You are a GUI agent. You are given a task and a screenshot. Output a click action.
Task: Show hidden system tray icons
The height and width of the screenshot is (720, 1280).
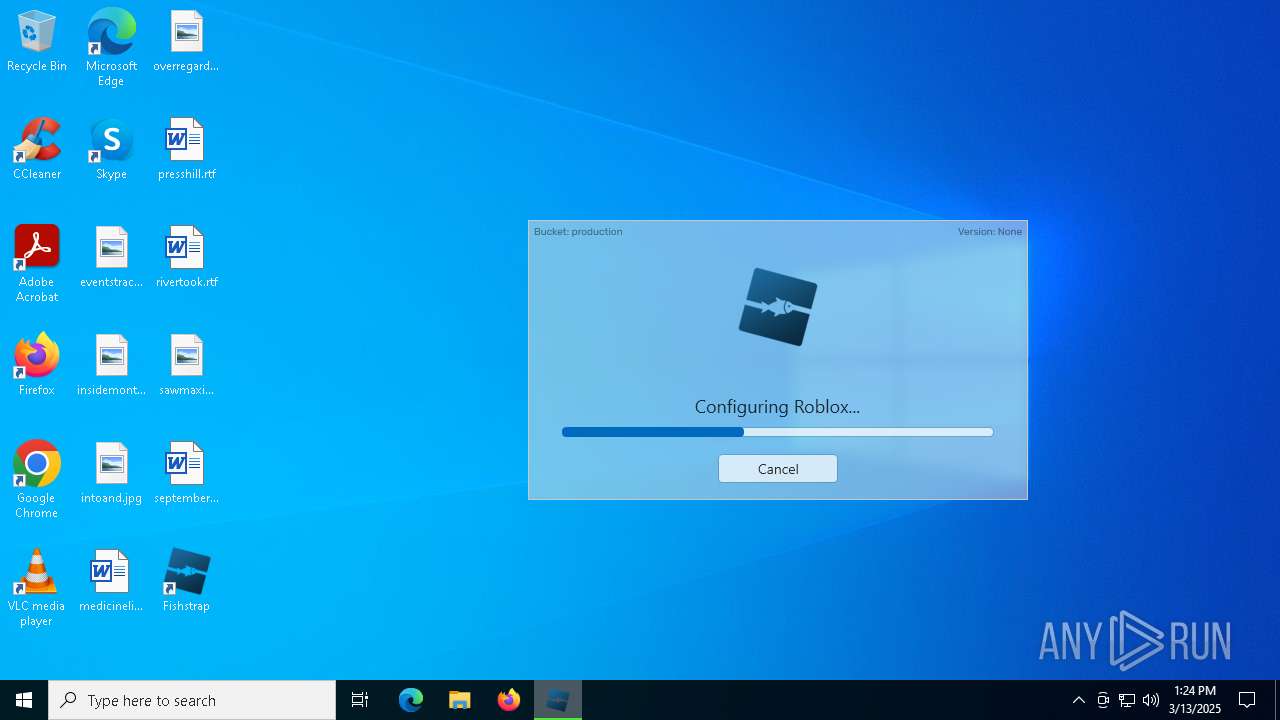tap(1079, 700)
